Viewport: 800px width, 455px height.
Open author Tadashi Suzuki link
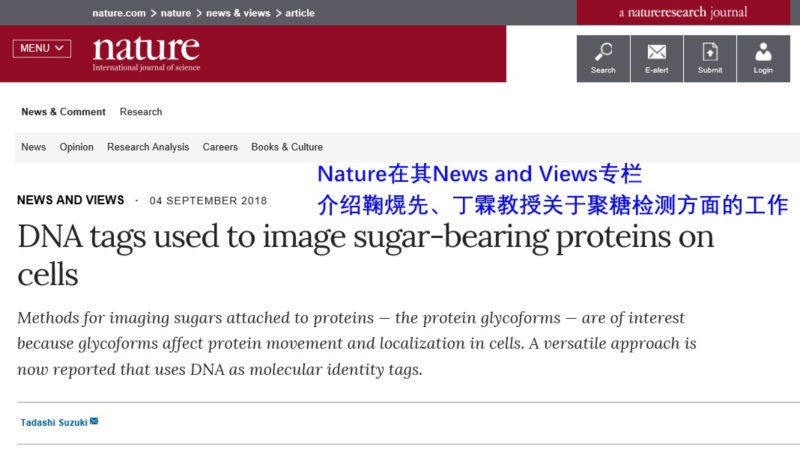[53, 422]
